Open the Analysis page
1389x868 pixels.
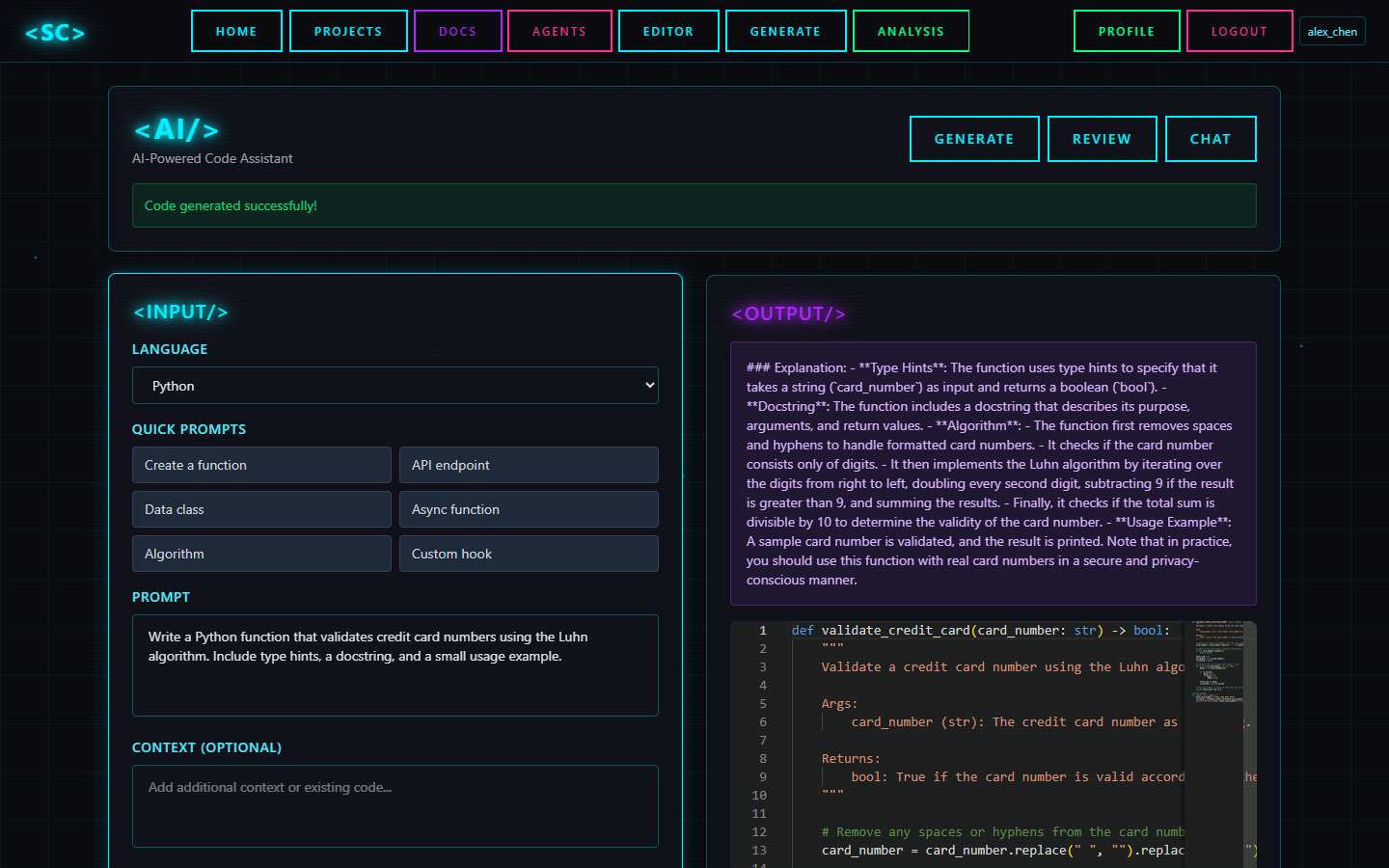pos(911,31)
